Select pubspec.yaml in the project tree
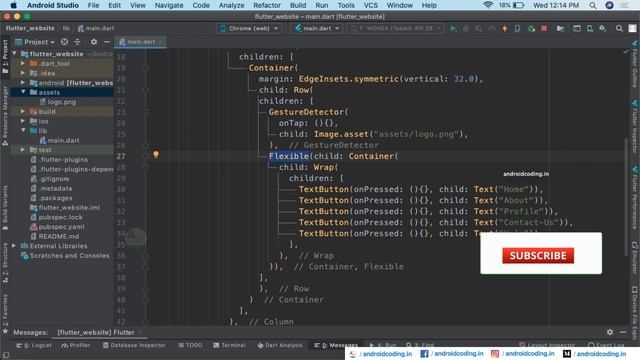Screen dimensions: 640x360 click(61, 227)
